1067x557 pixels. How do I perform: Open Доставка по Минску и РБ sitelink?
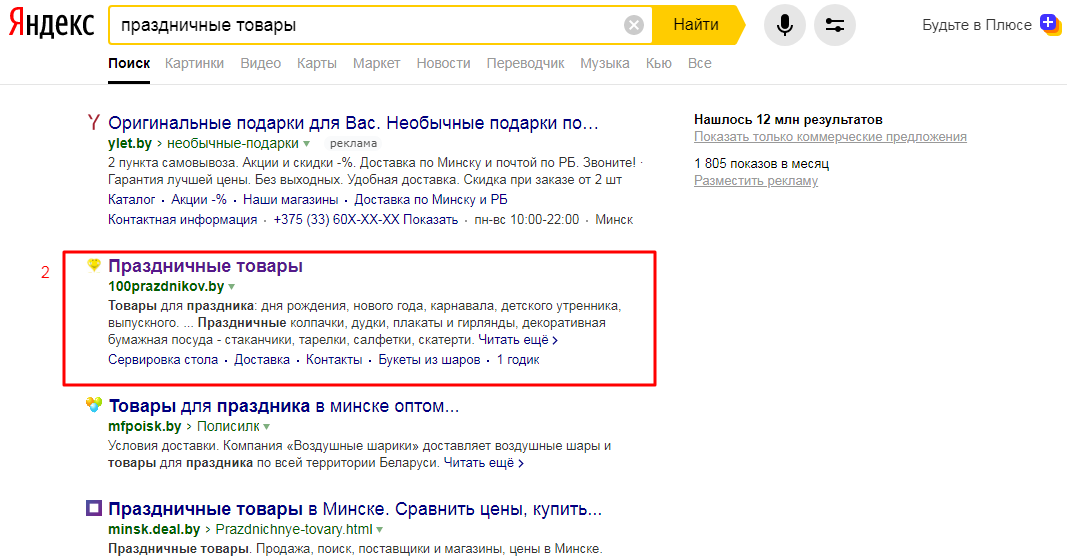[431, 199]
